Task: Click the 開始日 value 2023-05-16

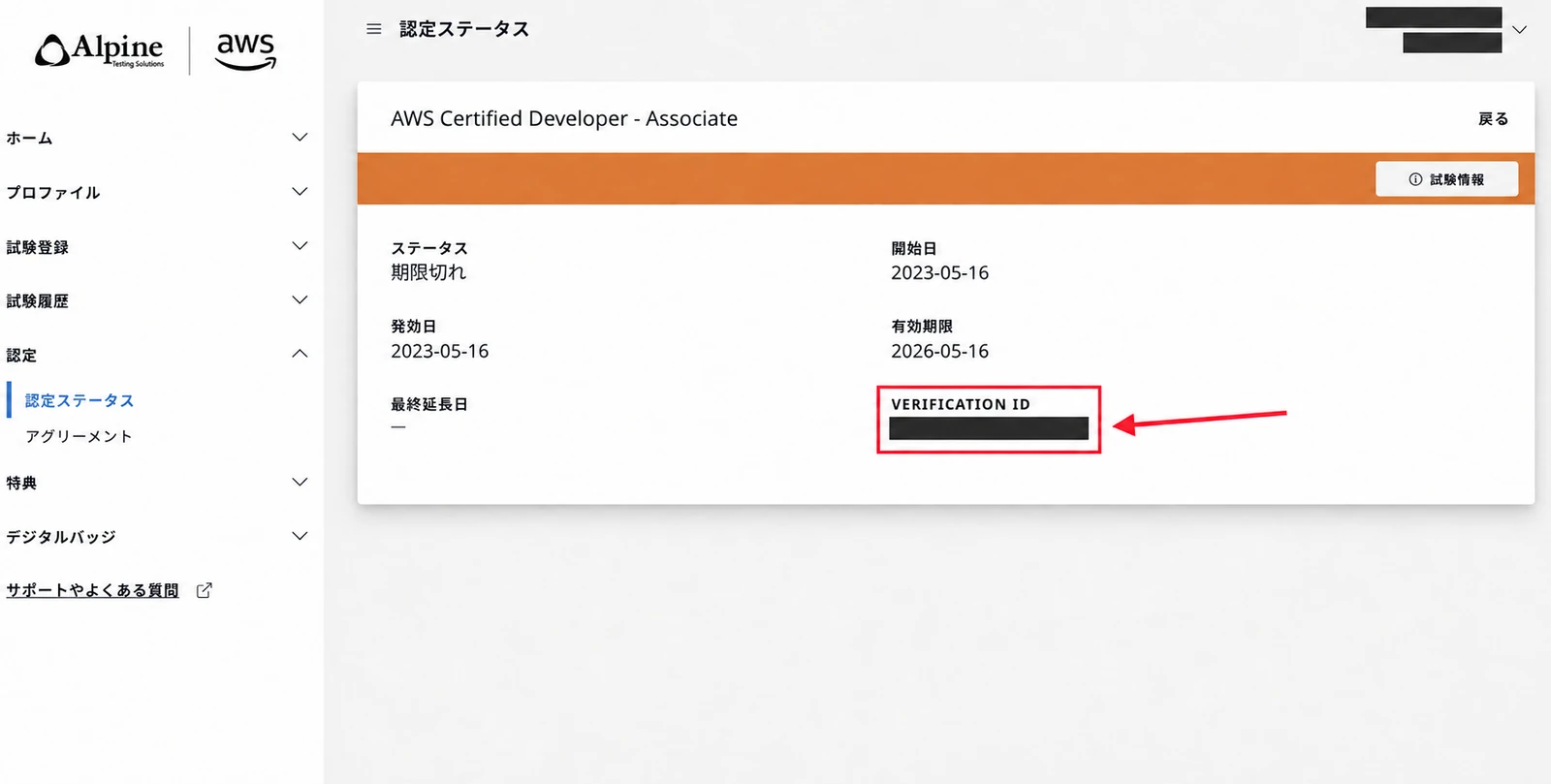Action: [x=940, y=272]
